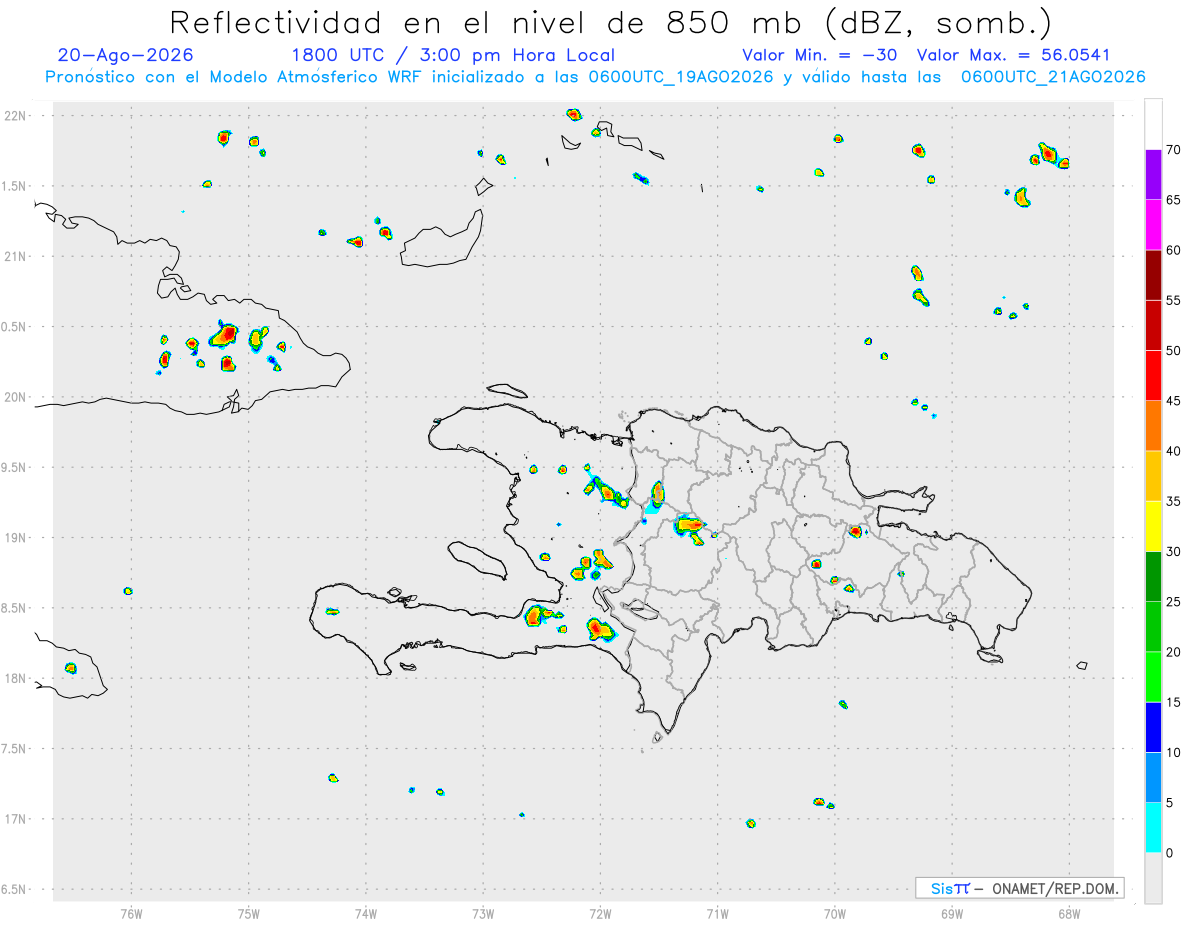1200x927 pixels.
Task: Click the longitude label '74W'
Action: tap(366, 913)
